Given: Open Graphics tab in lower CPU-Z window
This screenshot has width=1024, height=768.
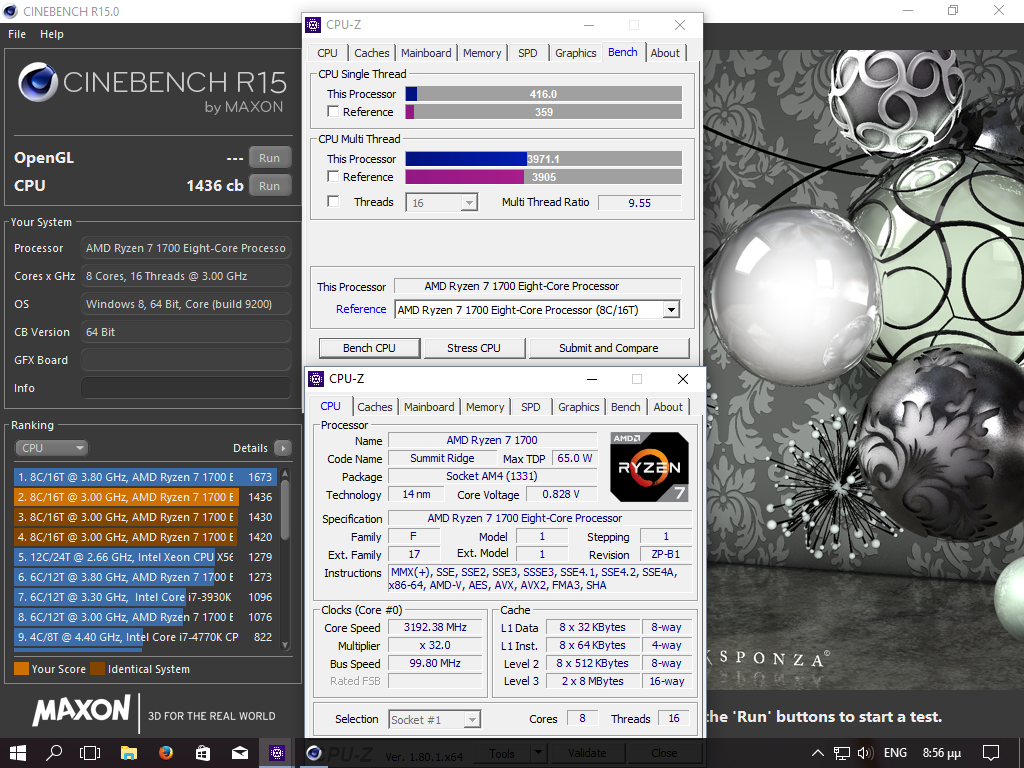Looking at the screenshot, I should pyautogui.click(x=579, y=407).
